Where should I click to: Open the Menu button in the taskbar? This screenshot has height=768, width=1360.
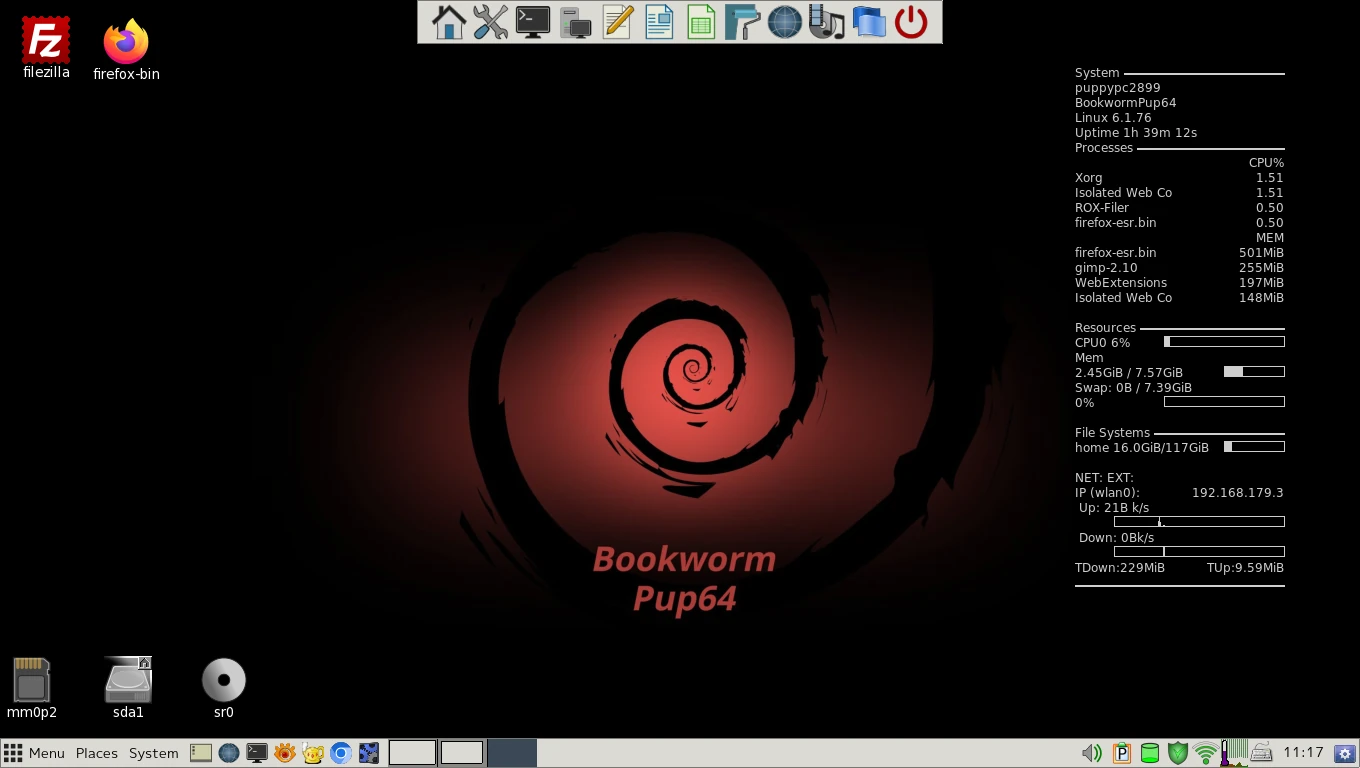(34, 753)
